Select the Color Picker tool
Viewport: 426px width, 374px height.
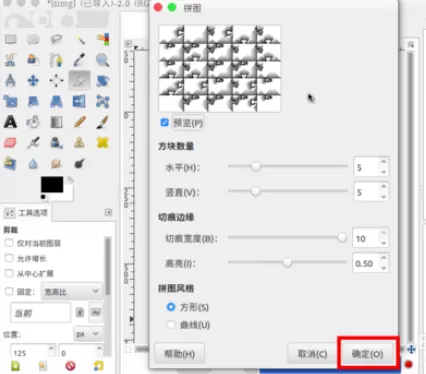click(x=80, y=60)
